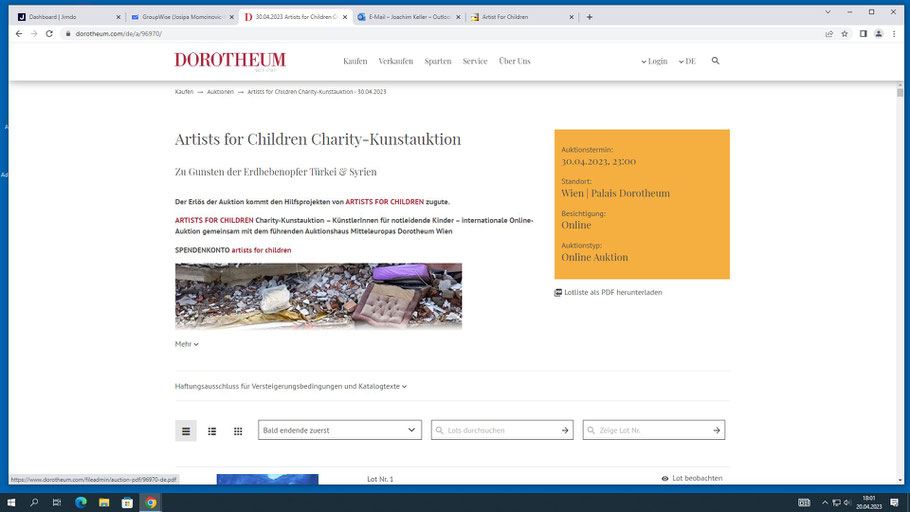This screenshot has width=910, height=512.
Task: Open the Chrome three-dot menu
Action: coord(894,34)
